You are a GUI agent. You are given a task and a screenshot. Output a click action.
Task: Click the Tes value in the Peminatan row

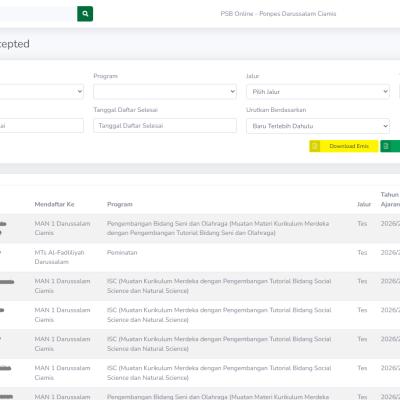(x=362, y=253)
